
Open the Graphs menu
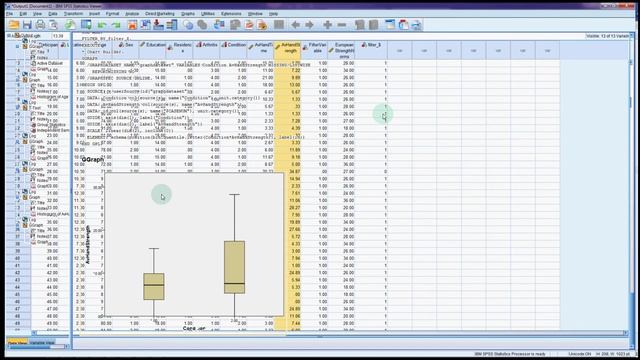(x=188, y=13)
